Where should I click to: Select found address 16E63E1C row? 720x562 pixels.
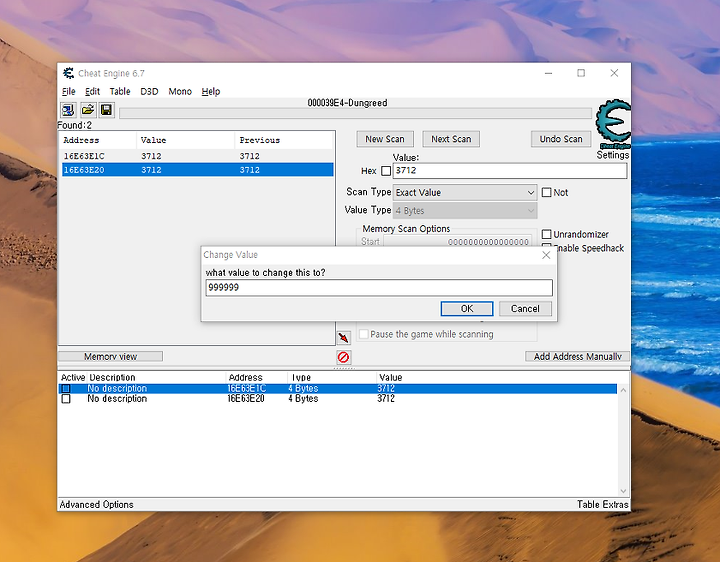[197, 156]
